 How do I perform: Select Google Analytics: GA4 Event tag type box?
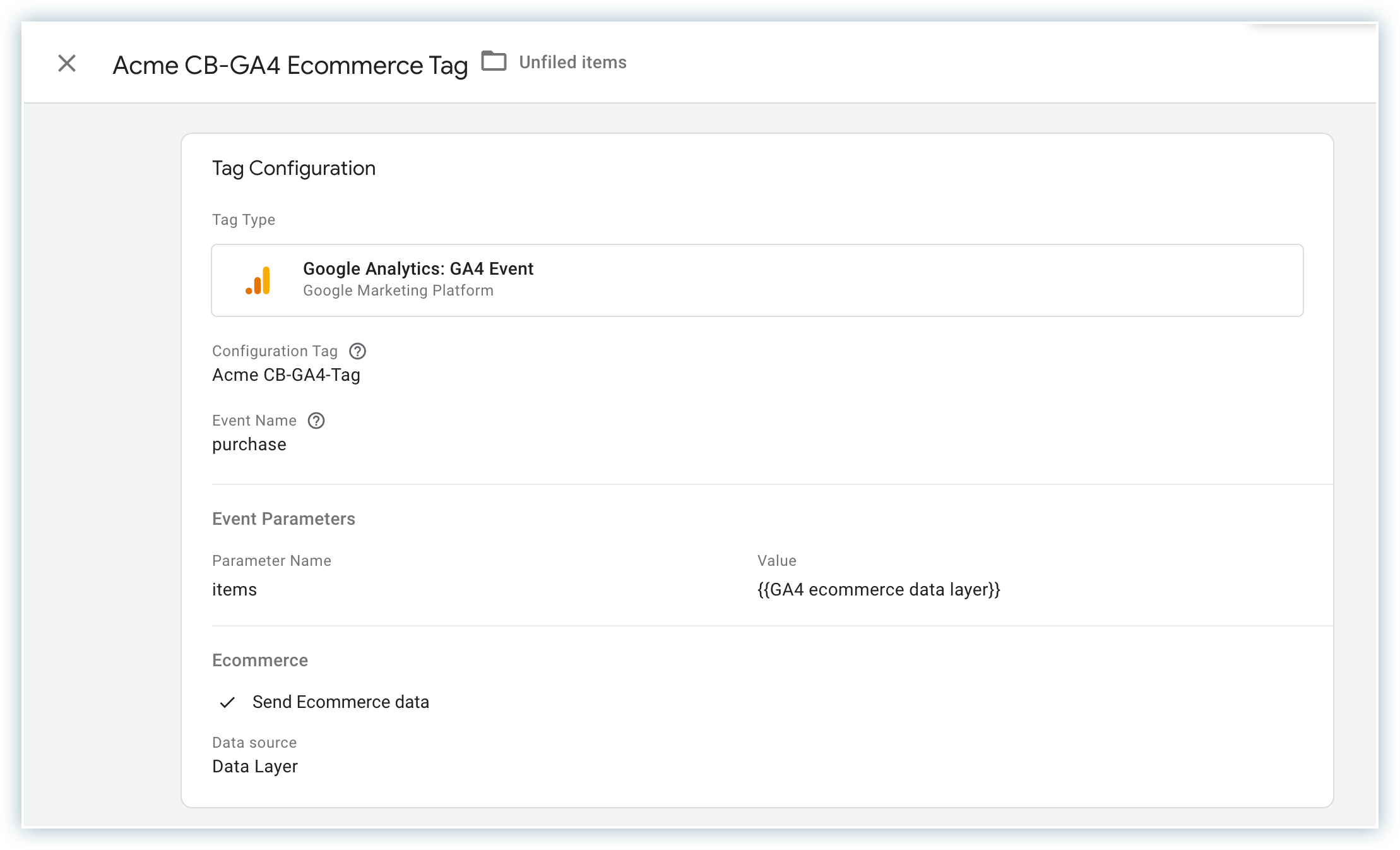(x=756, y=280)
